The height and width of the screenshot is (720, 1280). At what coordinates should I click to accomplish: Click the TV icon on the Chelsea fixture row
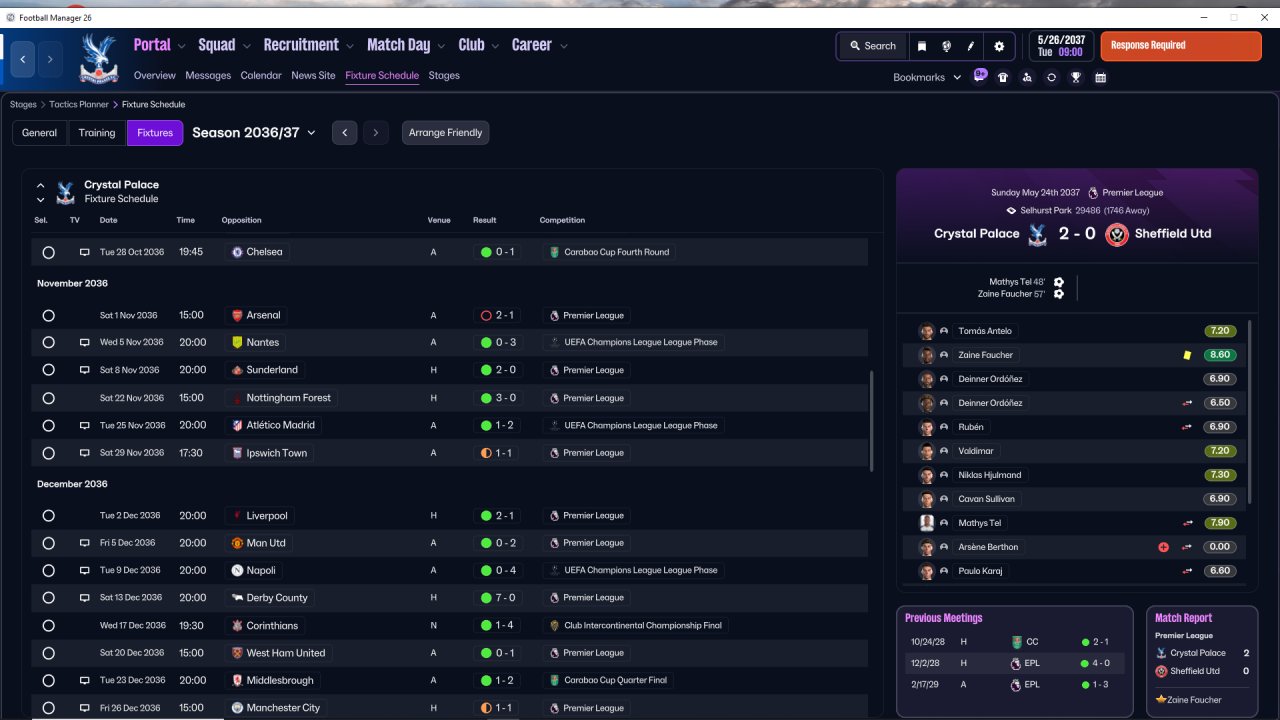tap(85, 252)
